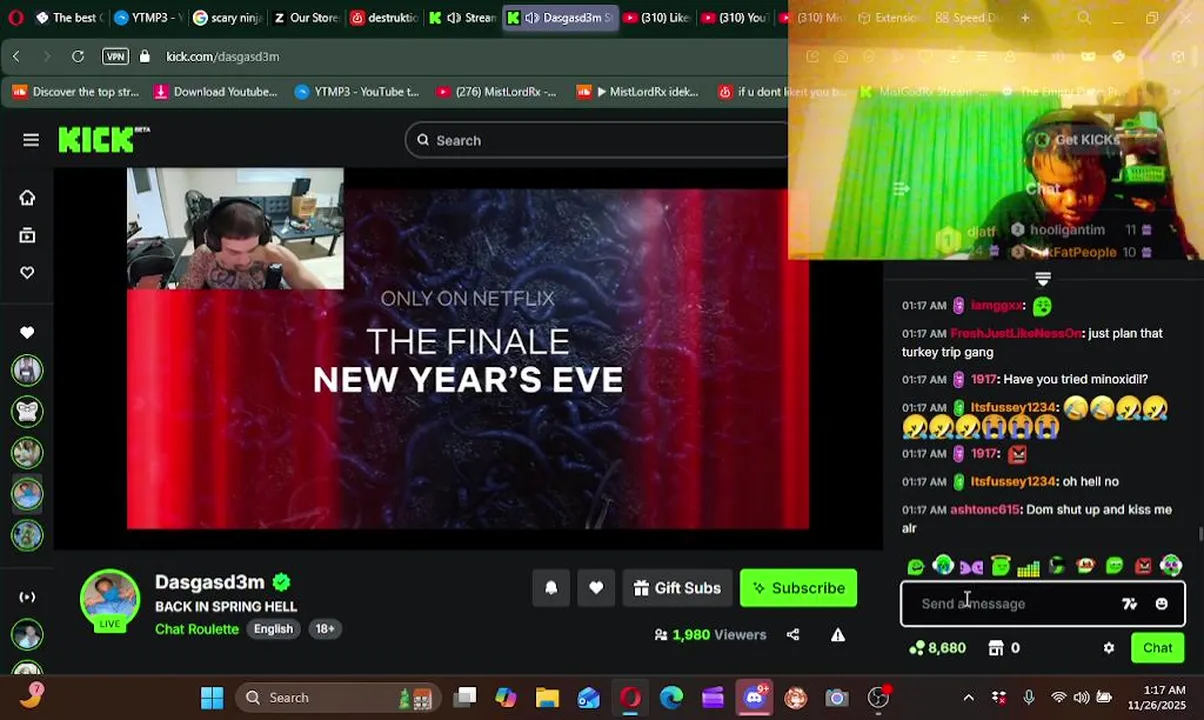
Task: Open Download Youtube bookmark
Action: 215,92
